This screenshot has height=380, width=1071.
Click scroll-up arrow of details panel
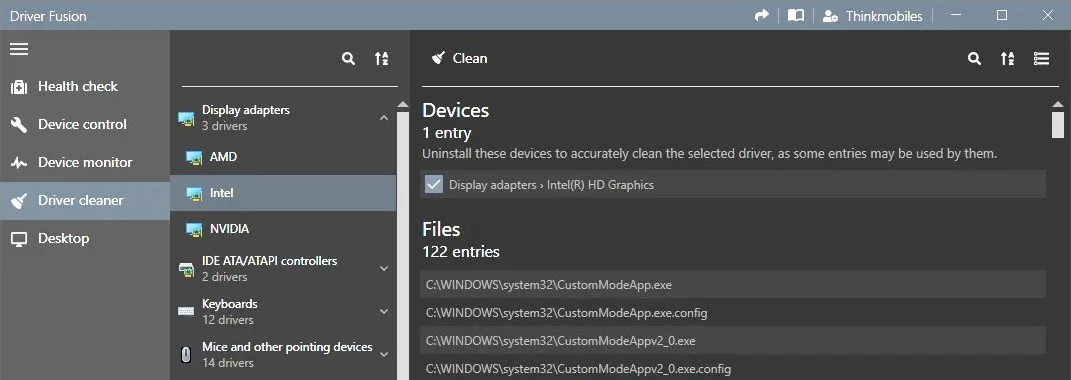1058,105
